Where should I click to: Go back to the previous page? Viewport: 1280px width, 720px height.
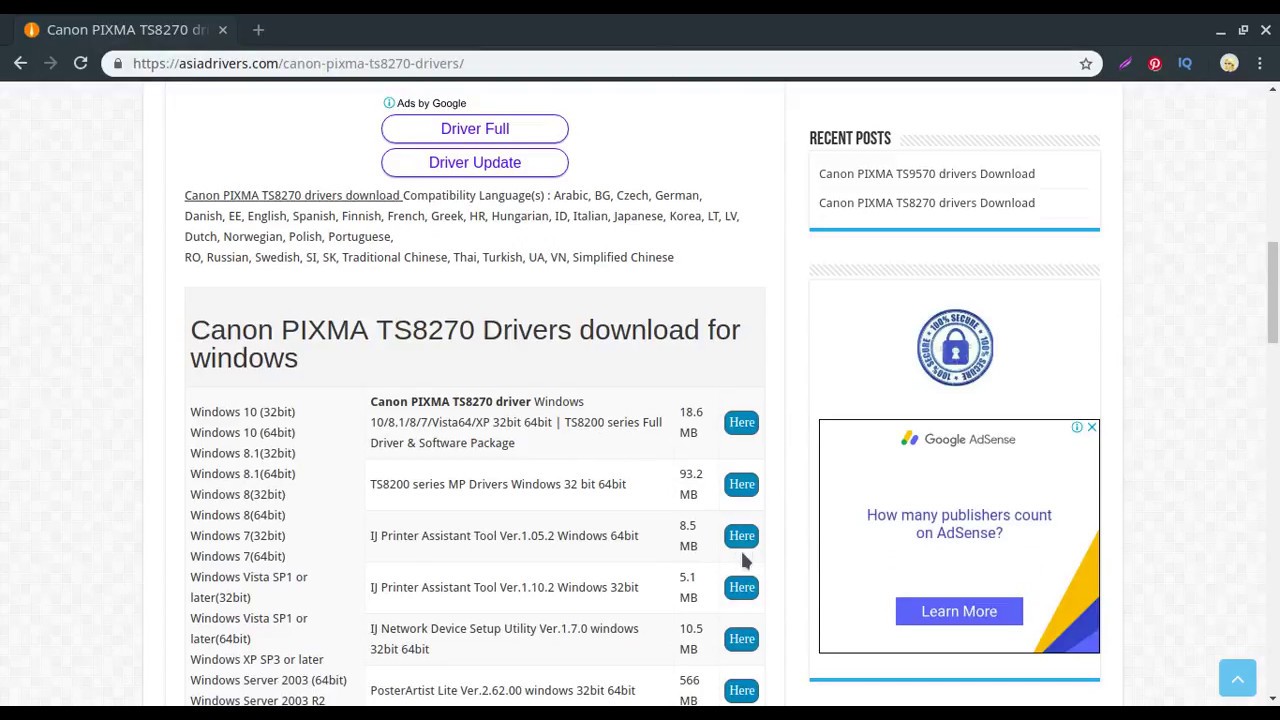pyautogui.click(x=20, y=63)
